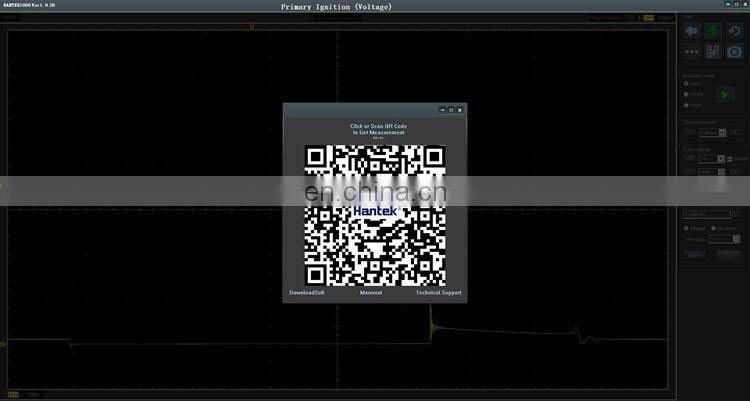This screenshot has width=750, height=401.
Task: Toggle the checkbox beside the voltage dropdown
Action: (x=730, y=158)
